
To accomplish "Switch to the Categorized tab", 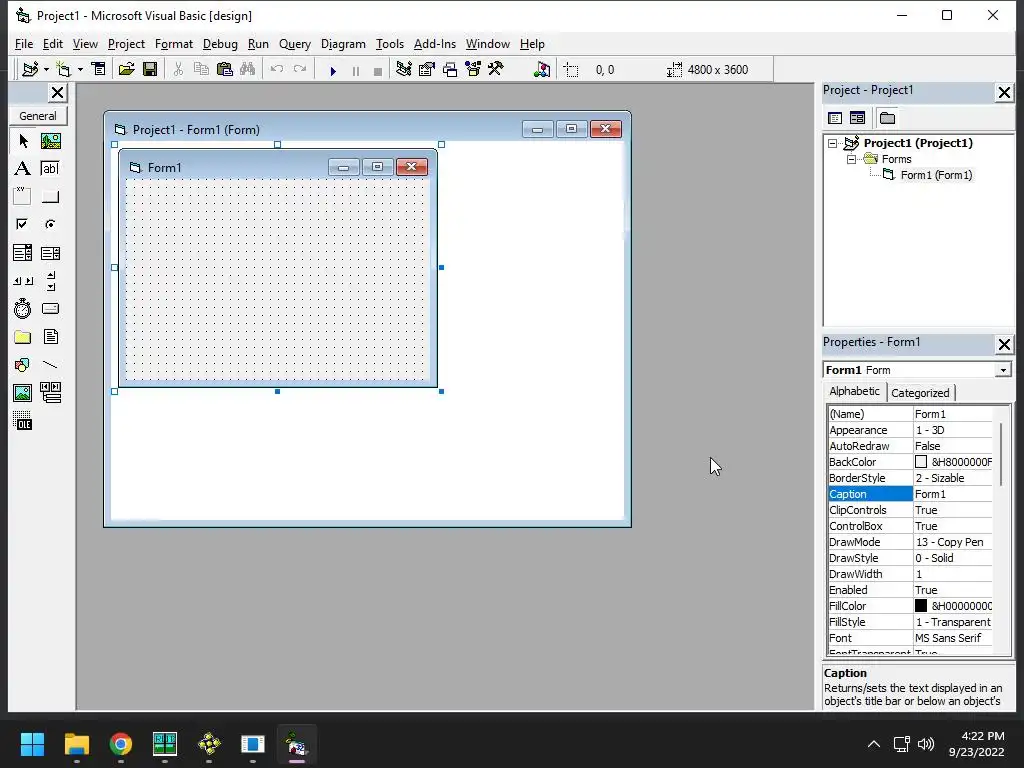I will [920, 393].
